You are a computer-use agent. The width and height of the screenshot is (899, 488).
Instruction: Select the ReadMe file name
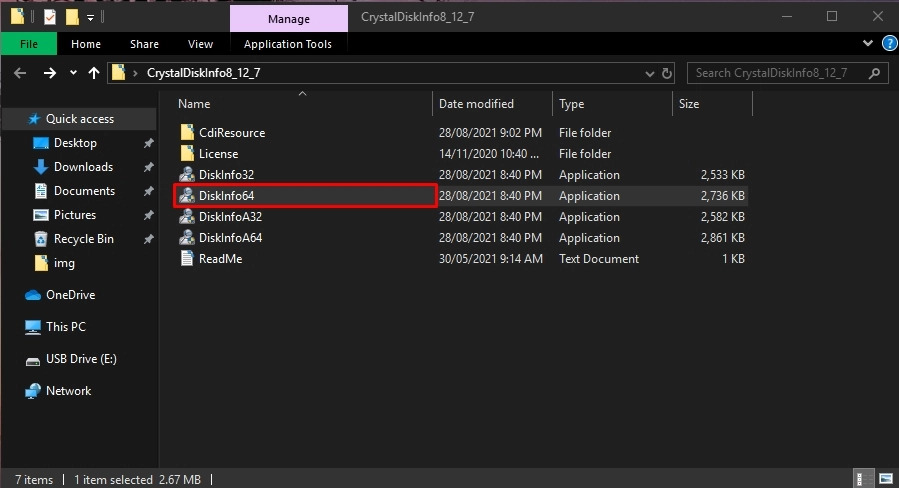coord(221,259)
